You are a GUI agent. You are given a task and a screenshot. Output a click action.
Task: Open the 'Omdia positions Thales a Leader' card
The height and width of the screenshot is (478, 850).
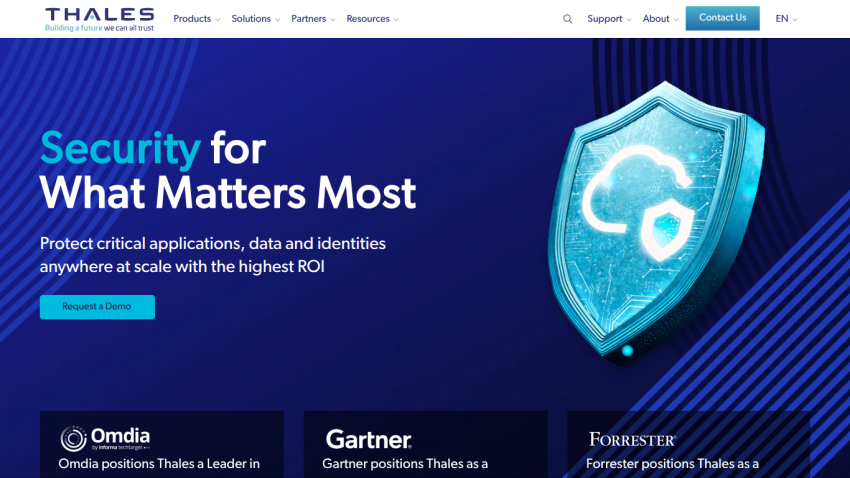point(162,444)
